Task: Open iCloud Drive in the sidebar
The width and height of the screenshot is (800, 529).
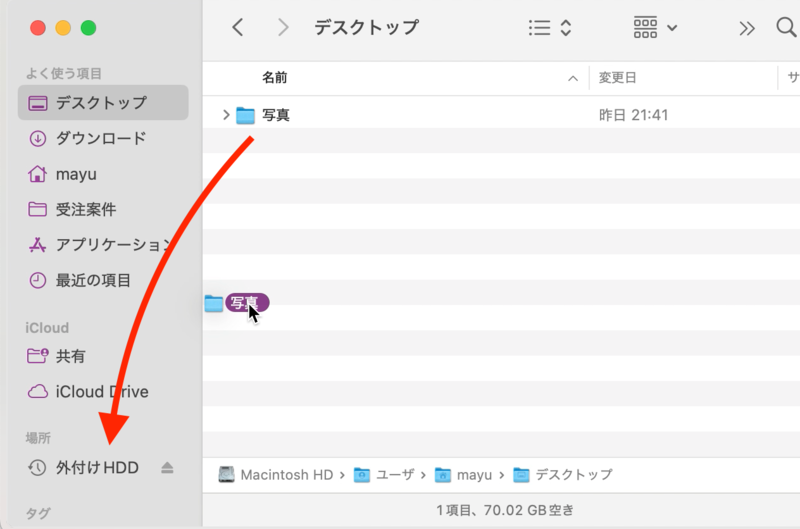Action: [103, 391]
